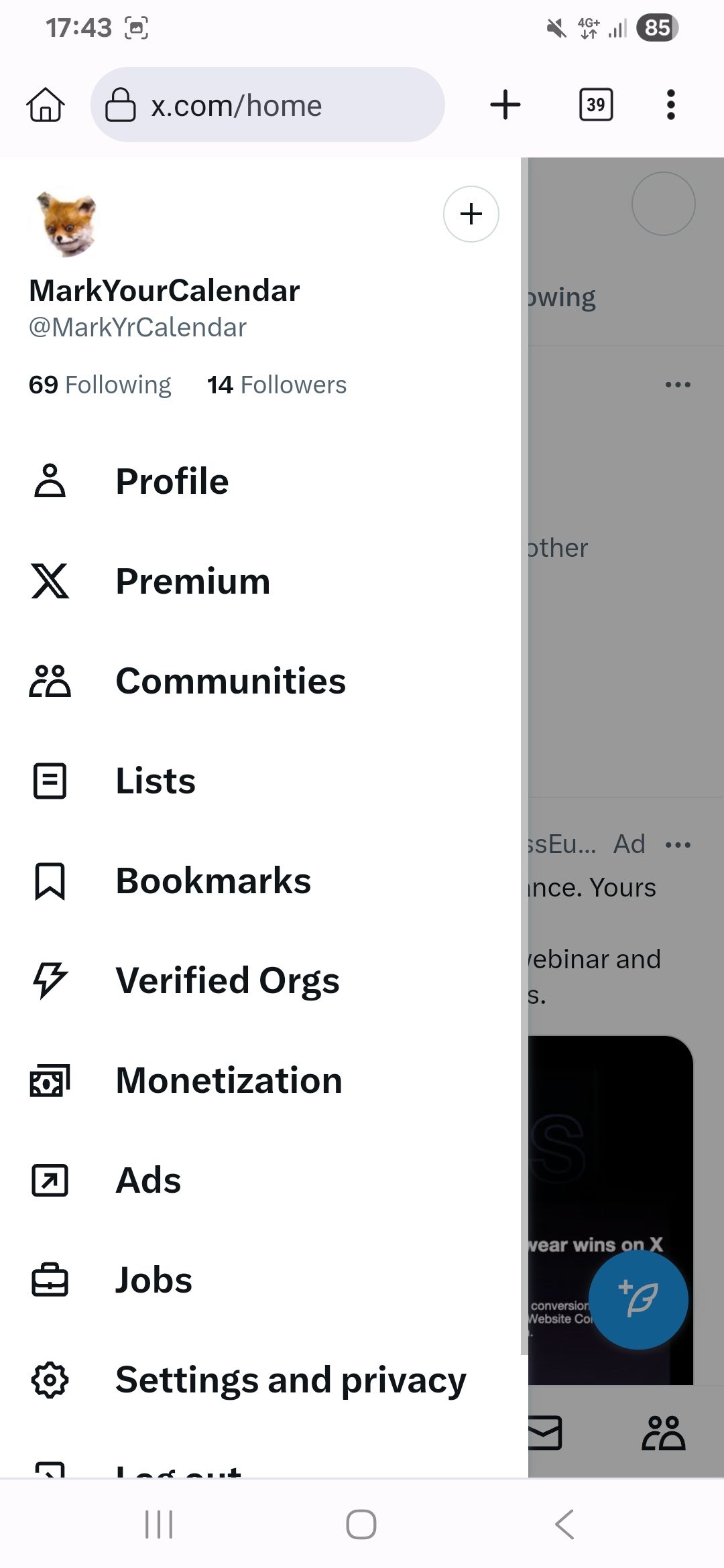The width and height of the screenshot is (724, 1568).
Task: Open the Bookmarks ribbon icon
Action: (x=50, y=880)
